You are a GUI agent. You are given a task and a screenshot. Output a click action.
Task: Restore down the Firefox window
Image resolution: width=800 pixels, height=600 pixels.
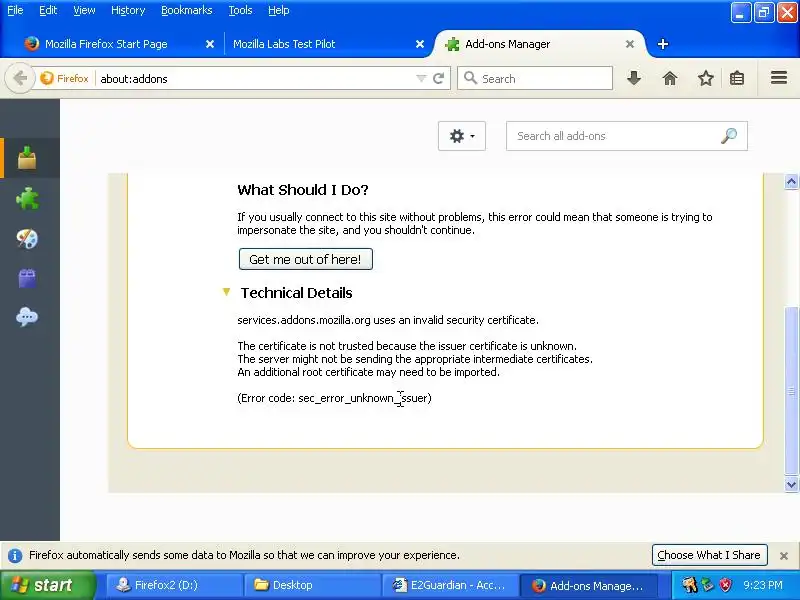click(764, 13)
